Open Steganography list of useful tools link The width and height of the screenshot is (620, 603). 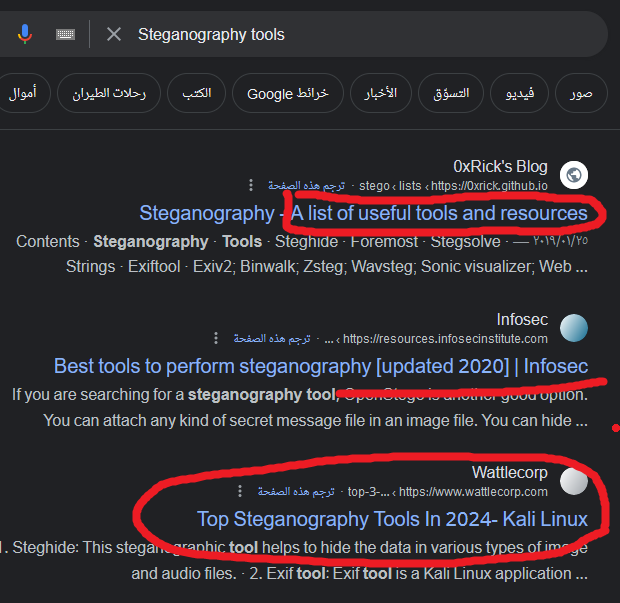click(x=363, y=213)
